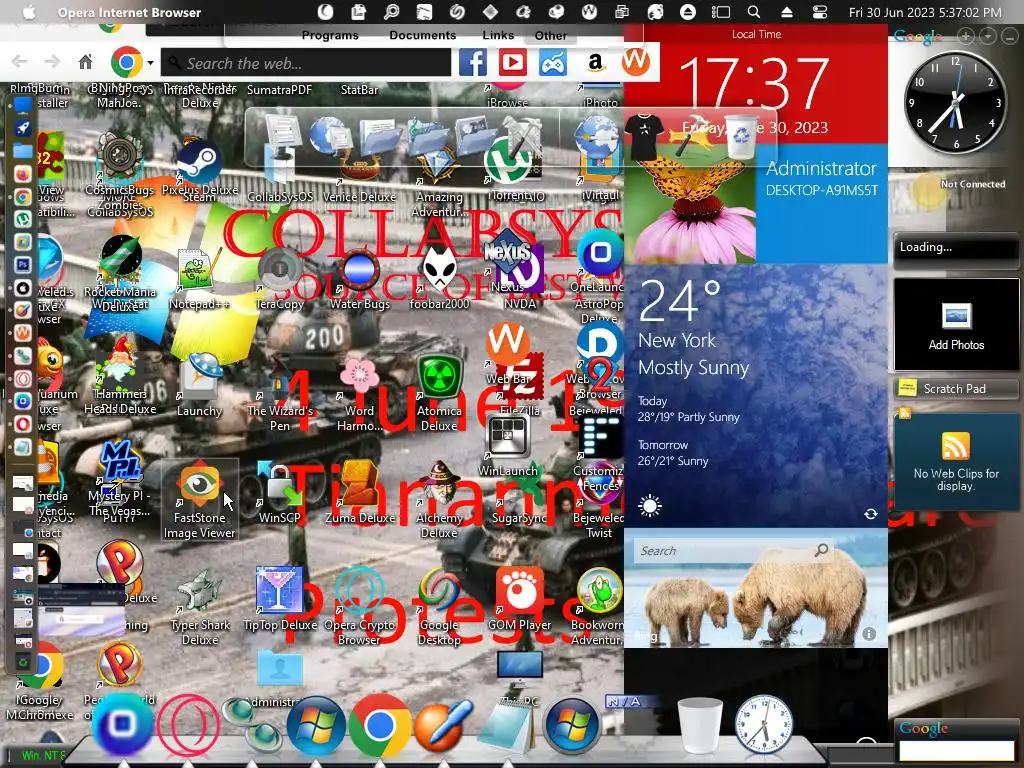Click the clock icon in the dock

[763, 725]
